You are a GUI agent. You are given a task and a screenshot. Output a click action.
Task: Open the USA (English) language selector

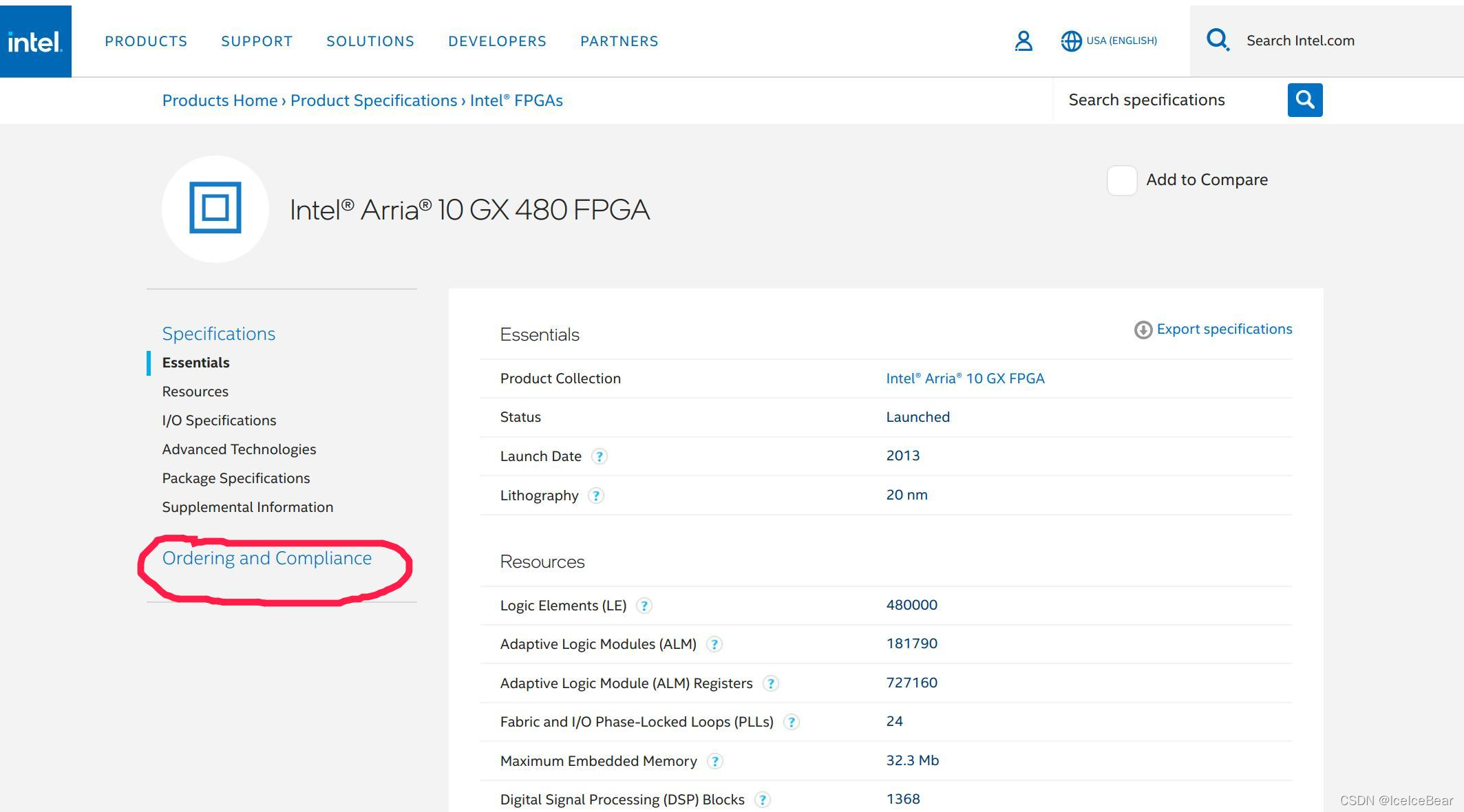[x=1121, y=41]
